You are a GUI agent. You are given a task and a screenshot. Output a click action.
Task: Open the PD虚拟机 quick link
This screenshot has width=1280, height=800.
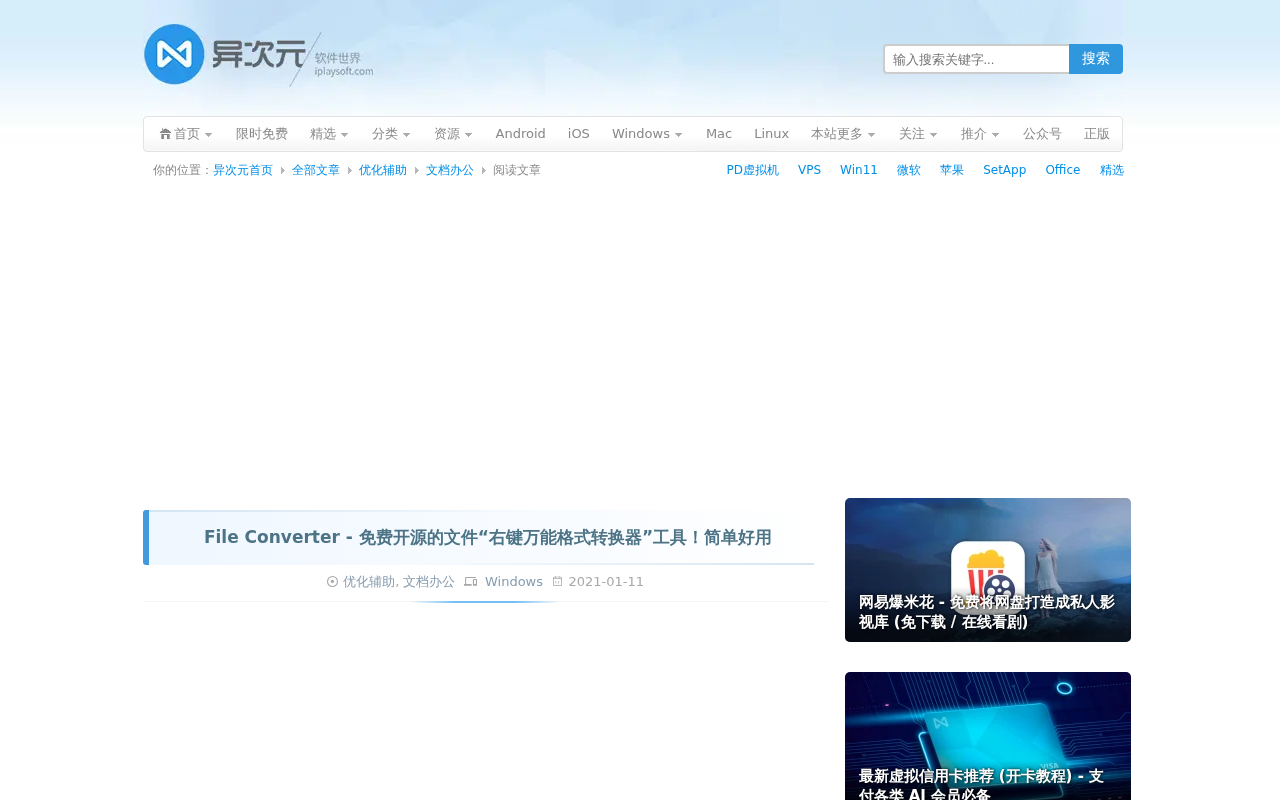[x=753, y=170]
